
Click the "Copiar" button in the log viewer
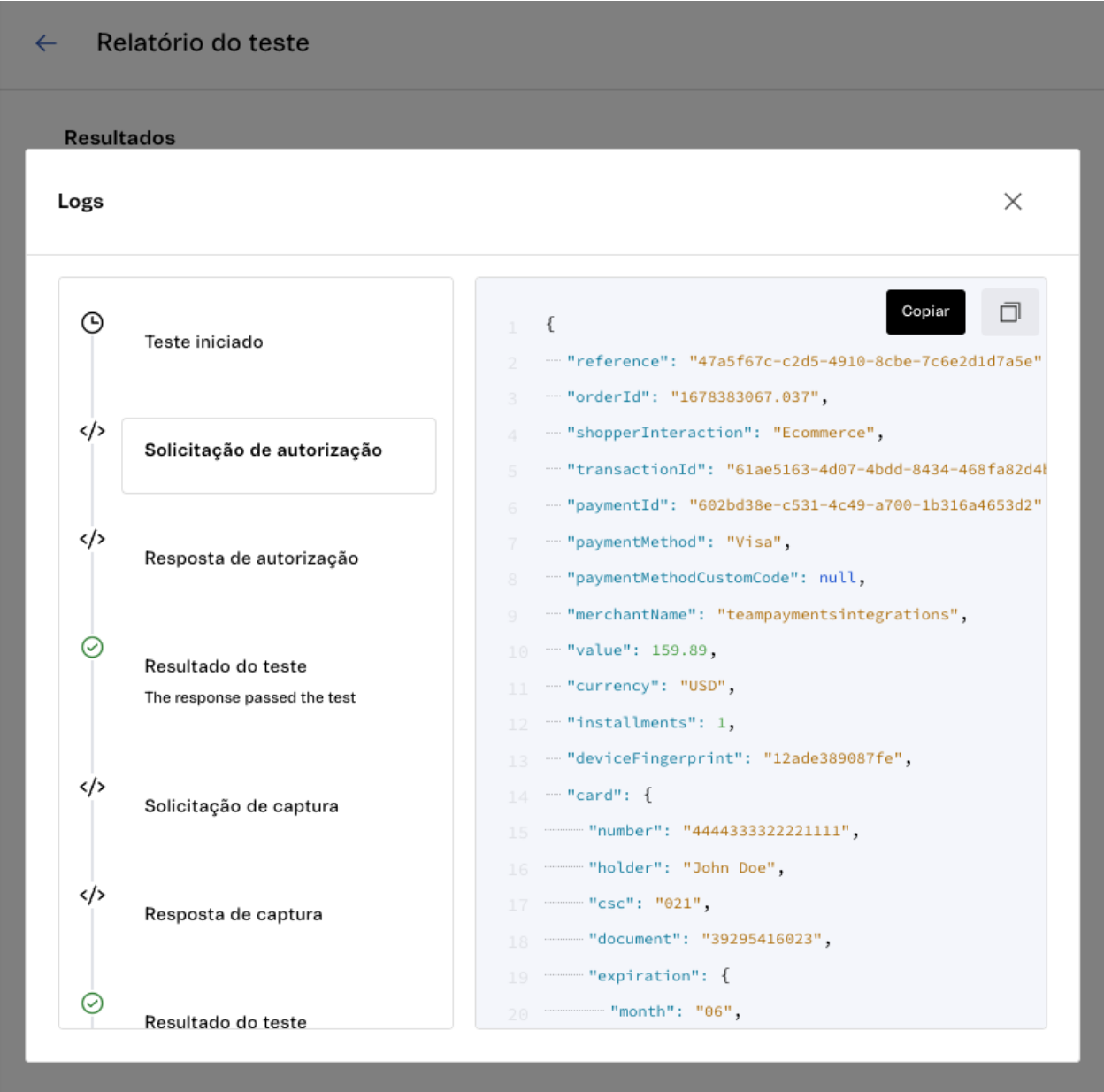(925, 311)
